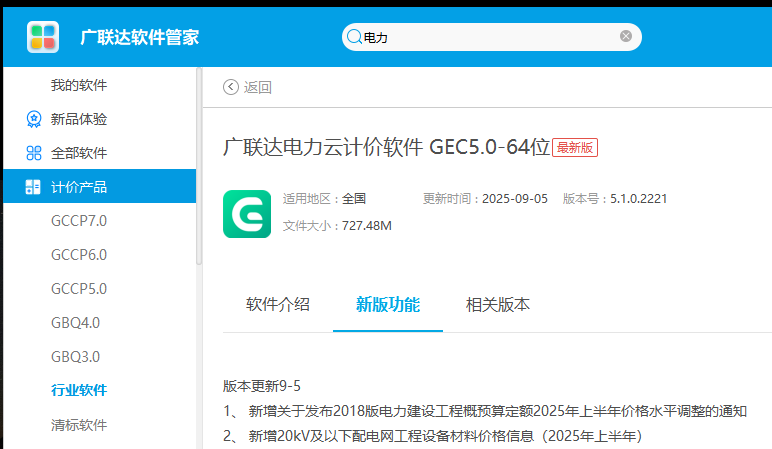Click the 版本更新9-5 heading
Image resolution: width=772 pixels, height=449 pixels.
pyautogui.click(x=261, y=386)
